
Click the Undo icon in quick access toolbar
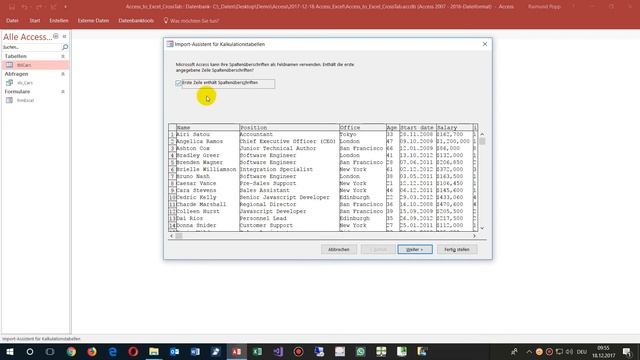tap(24, 7)
